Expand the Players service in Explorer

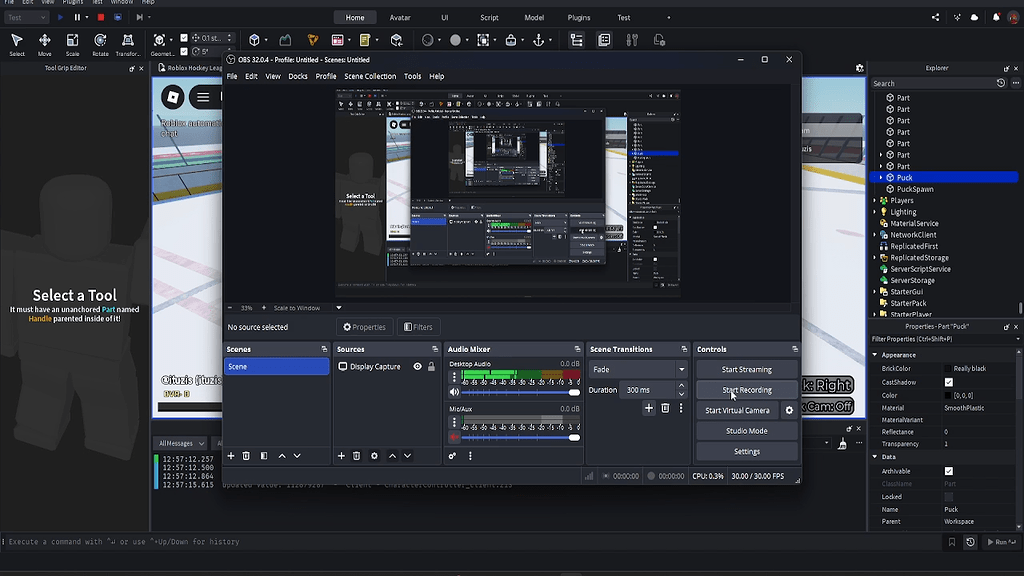pyautogui.click(x=875, y=200)
